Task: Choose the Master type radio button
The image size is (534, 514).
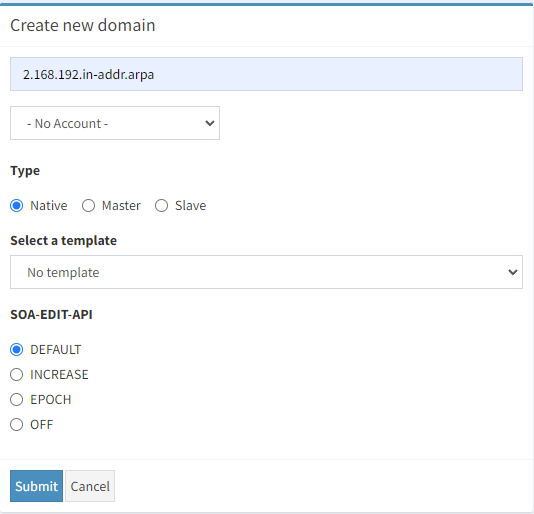Action: [x=89, y=206]
